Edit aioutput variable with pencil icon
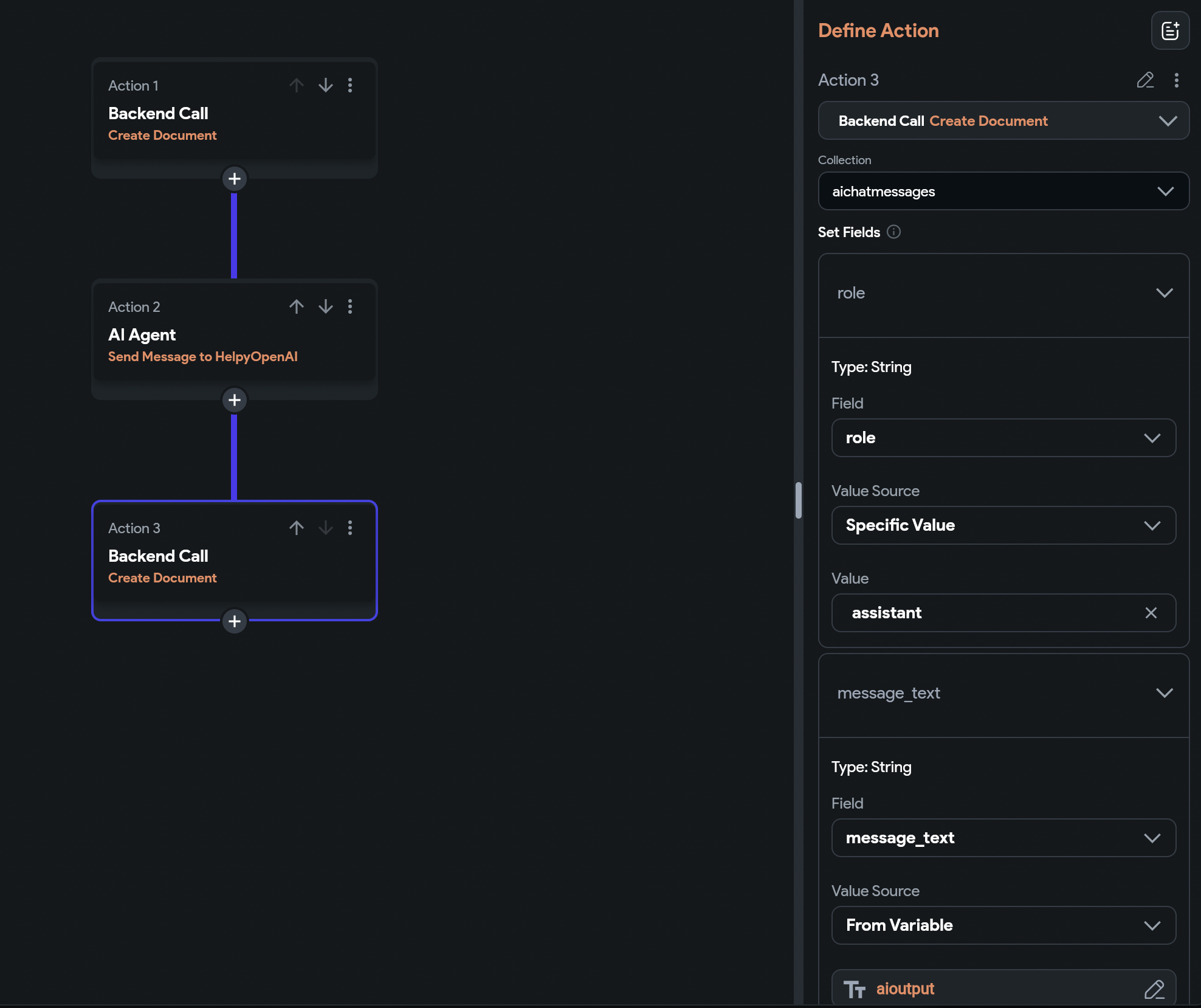1201x1008 pixels. [x=1154, y=989]
